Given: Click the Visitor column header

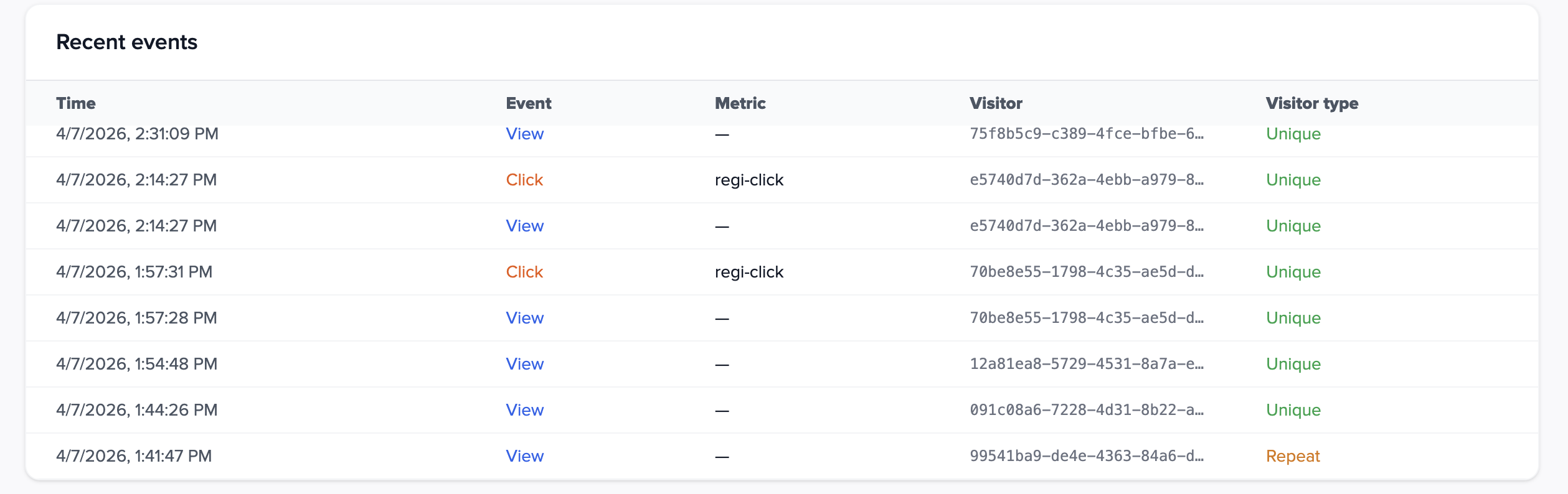Looking at the screenshot, I should click(x=996, y=103).
